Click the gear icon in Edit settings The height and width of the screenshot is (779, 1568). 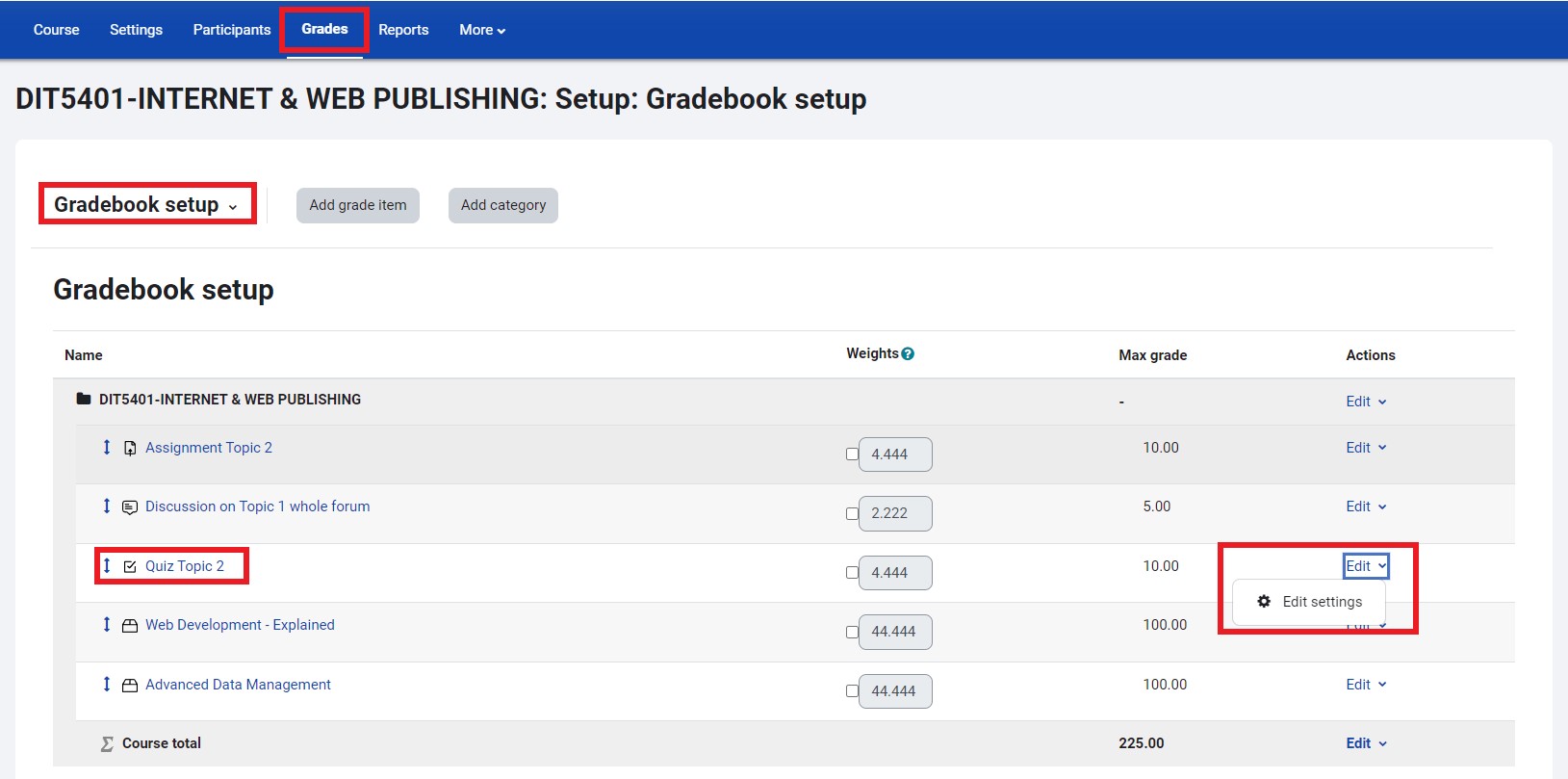point(1264,602)
